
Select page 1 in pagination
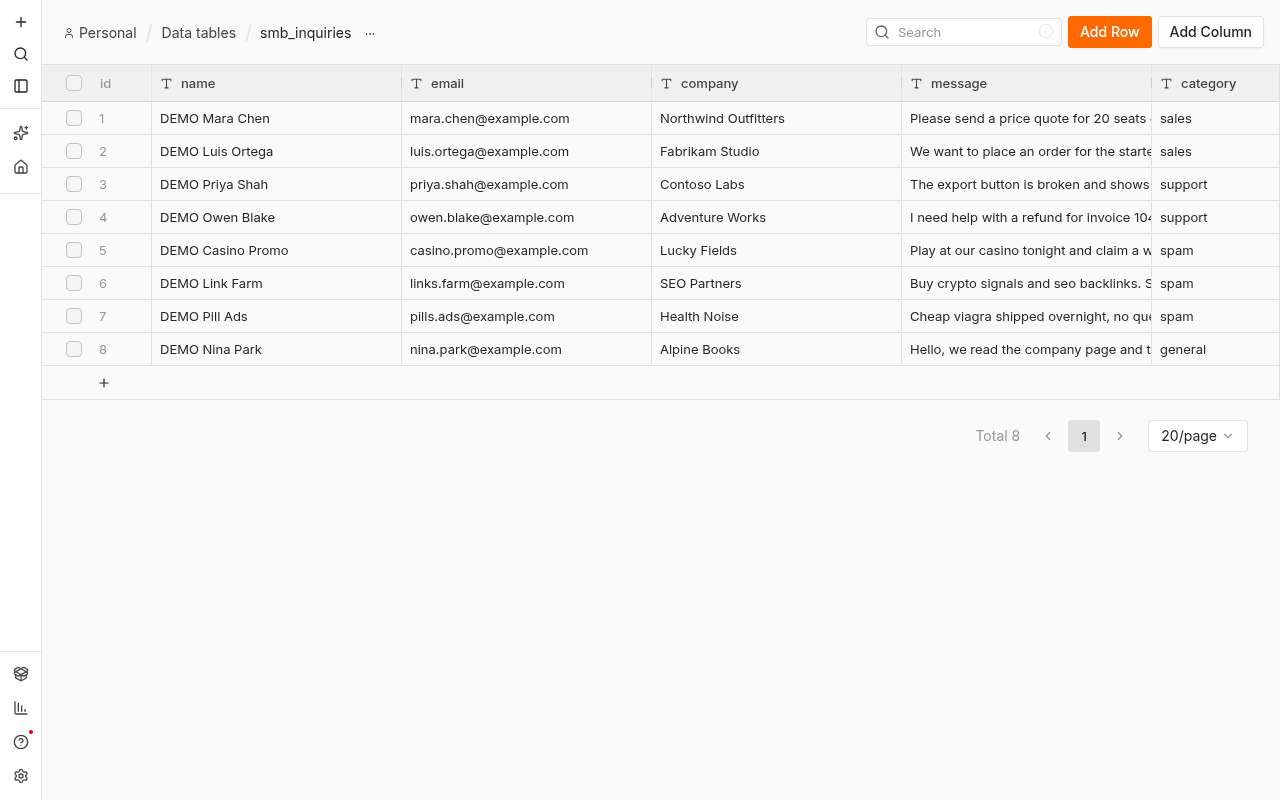(x=1084, y=436)
